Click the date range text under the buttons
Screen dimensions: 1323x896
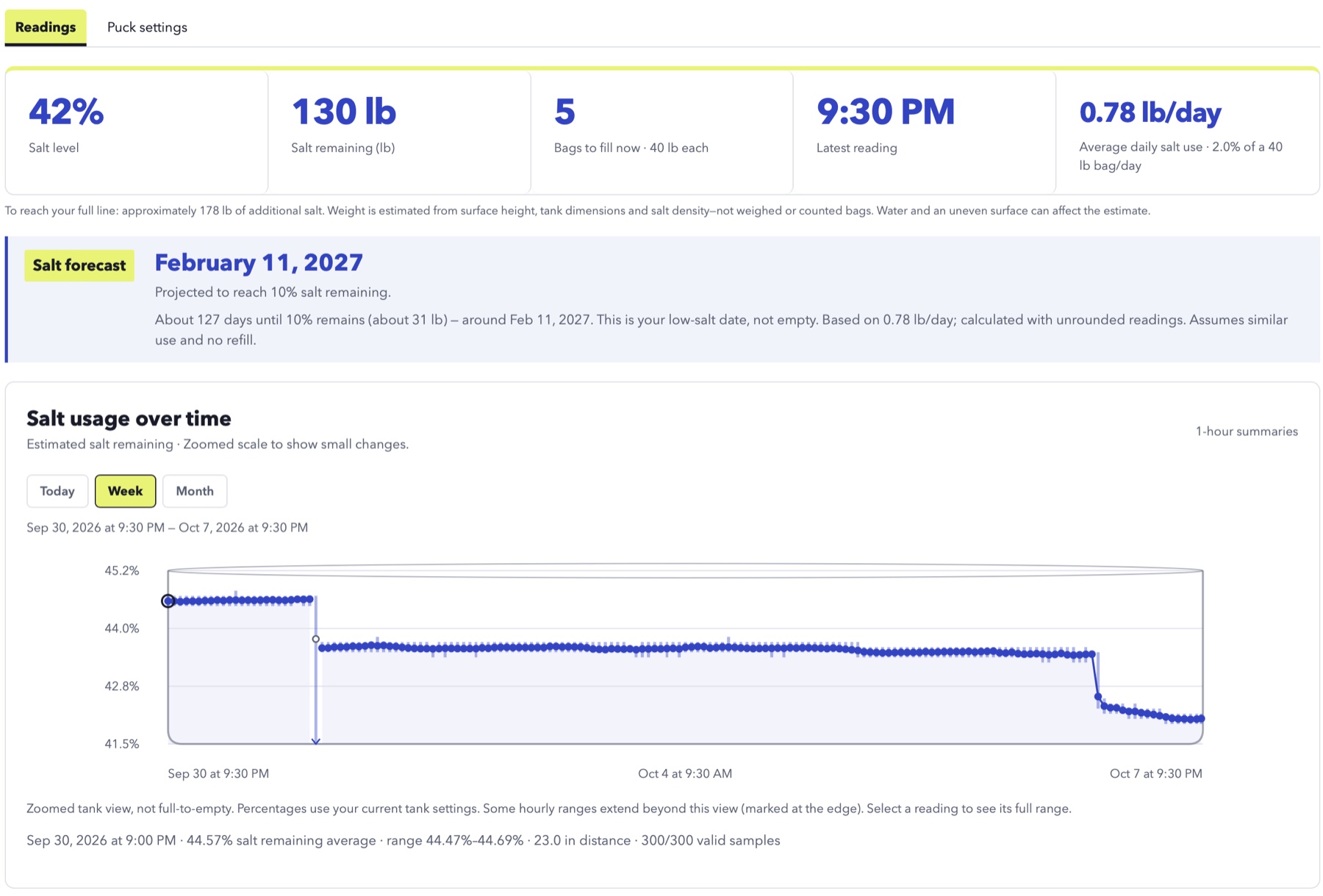tap(168, 528)
